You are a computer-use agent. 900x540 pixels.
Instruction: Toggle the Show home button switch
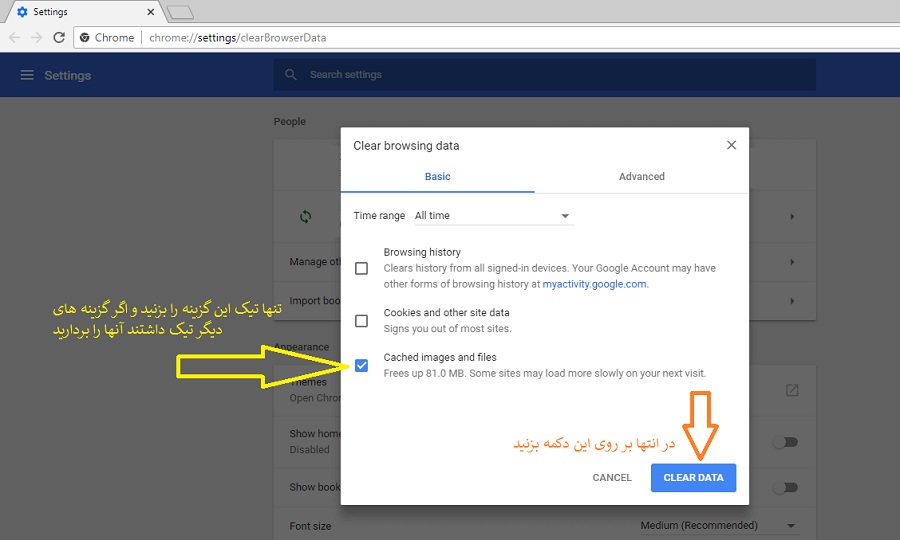pos(785,442)
